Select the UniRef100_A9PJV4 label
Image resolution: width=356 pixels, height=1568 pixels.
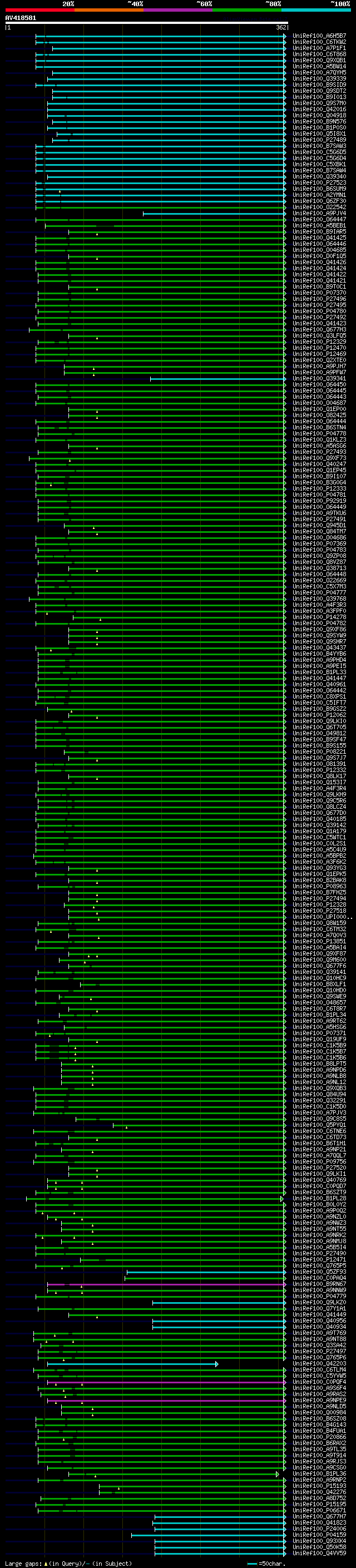(319, 213)
